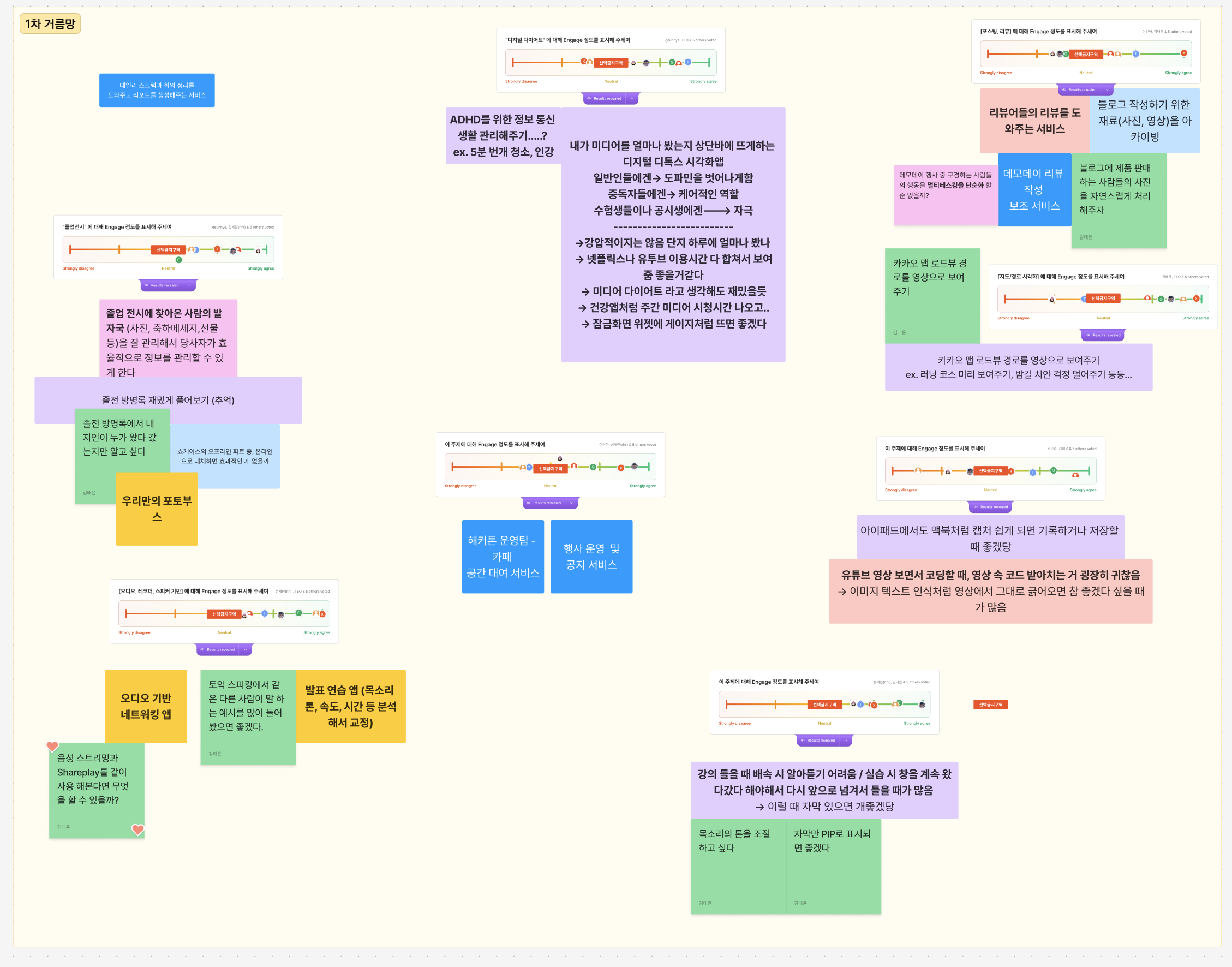Click green G avatar on 디지털 다이어트 poll

(672, 63)
